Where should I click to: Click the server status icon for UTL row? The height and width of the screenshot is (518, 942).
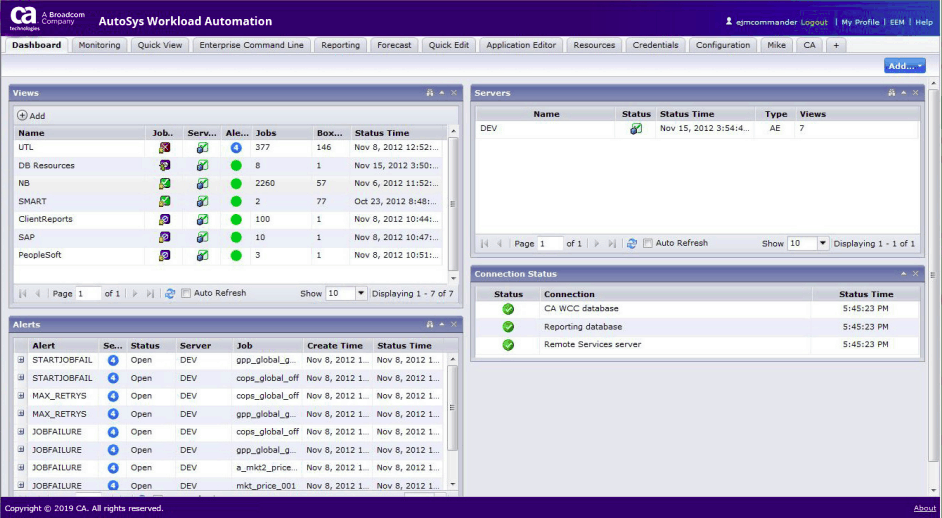202,147
